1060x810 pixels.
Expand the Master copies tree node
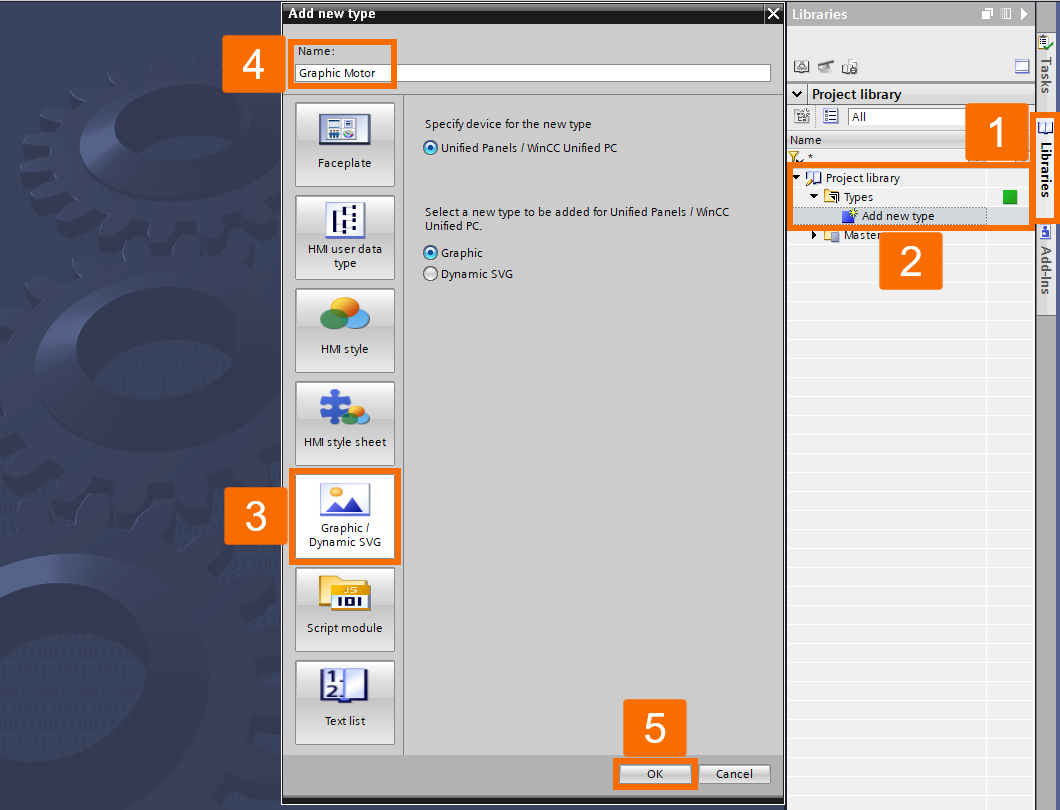click(x=814, y=235)
